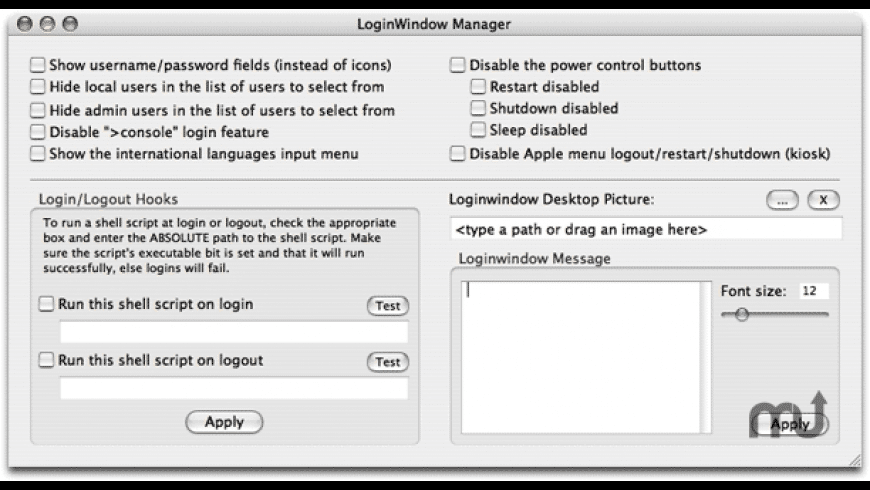Click the LoginWindow Manager window title

[x=434, y=24]
